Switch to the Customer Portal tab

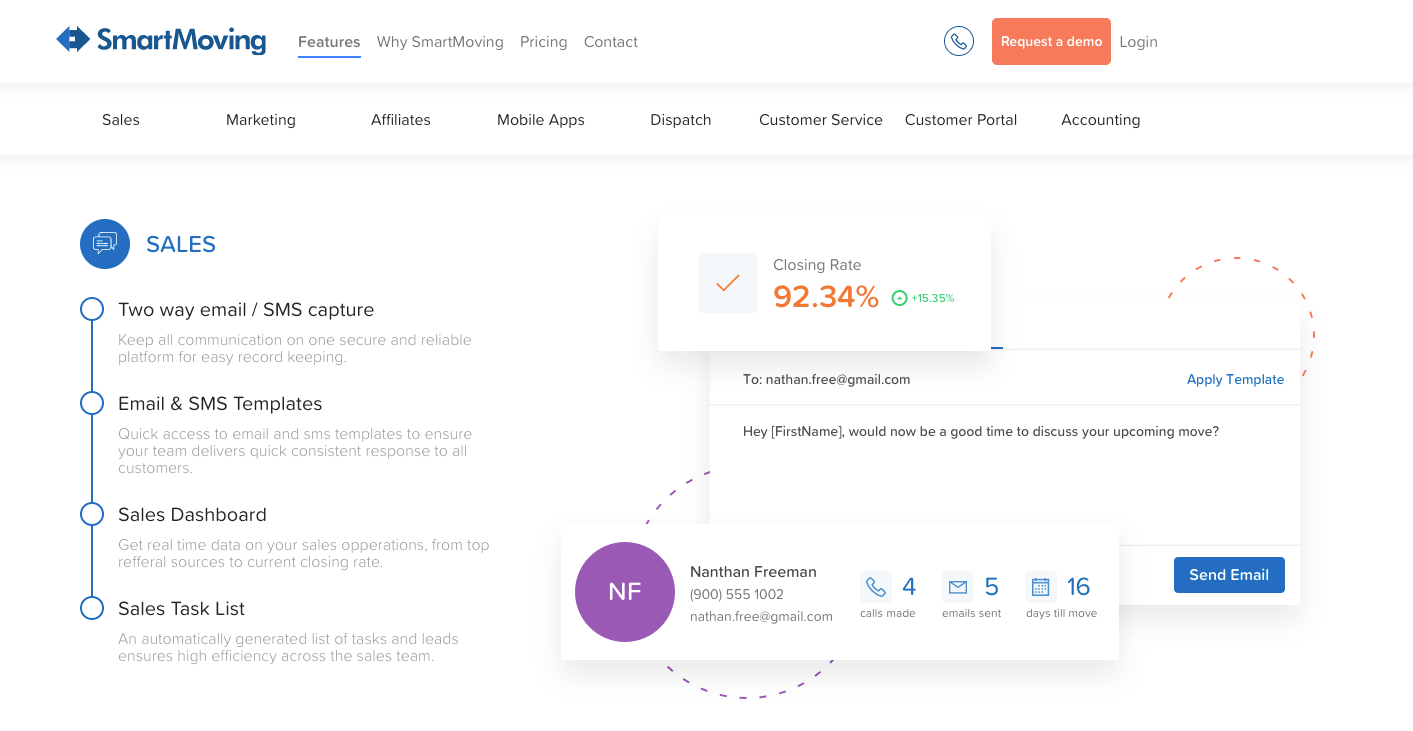click(x=960, y=120)
